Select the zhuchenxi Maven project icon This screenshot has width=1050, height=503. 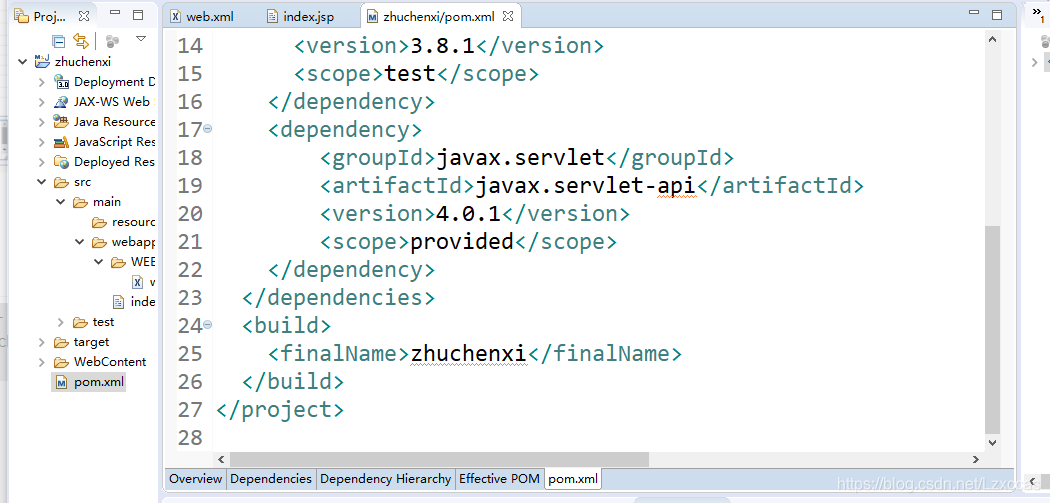click(x=43, y=62)
